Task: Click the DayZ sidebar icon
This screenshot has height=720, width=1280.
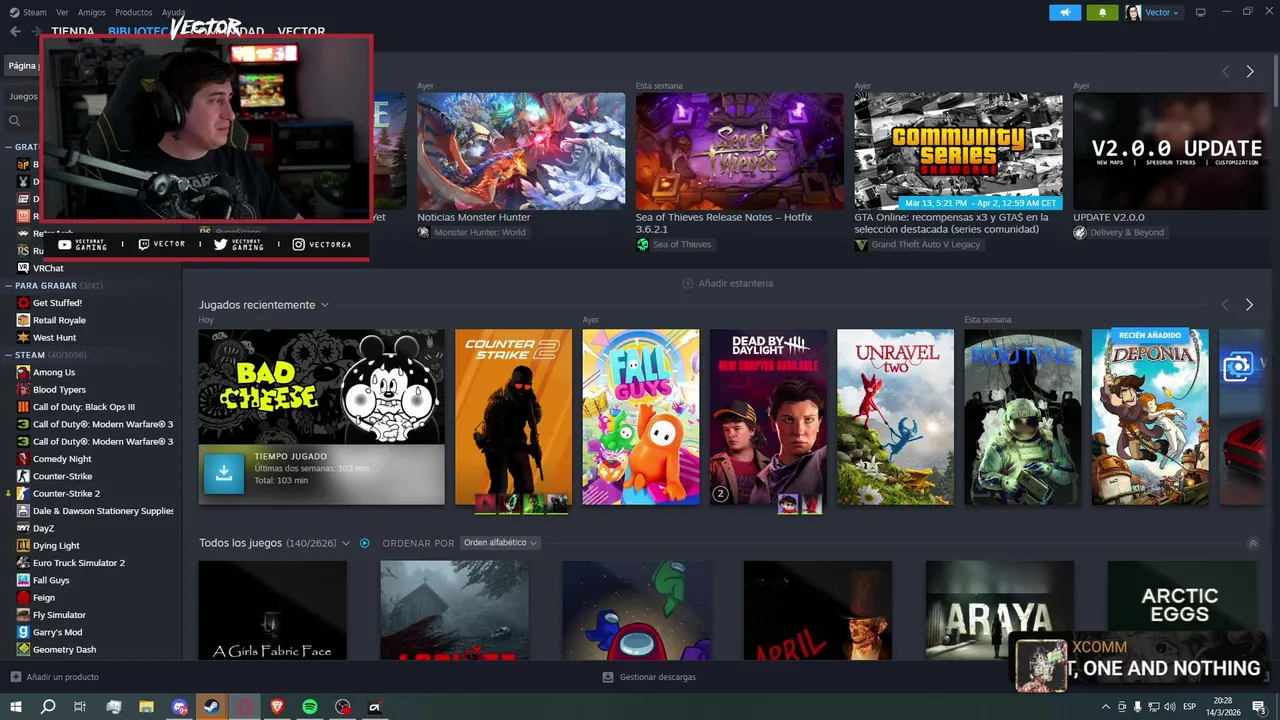Action: (23, 528)
